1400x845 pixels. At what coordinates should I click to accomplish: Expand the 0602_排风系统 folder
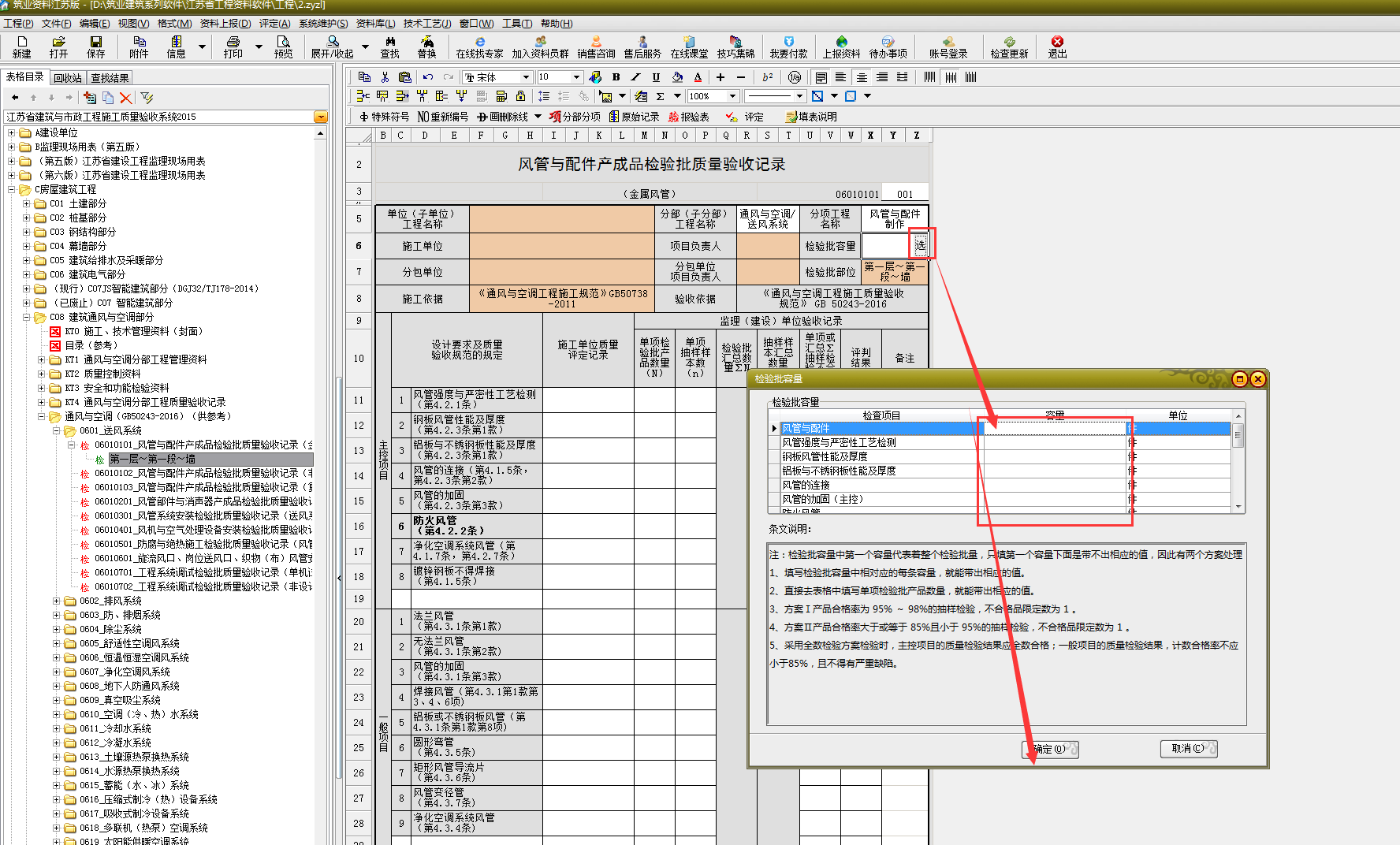click(56, 601)
